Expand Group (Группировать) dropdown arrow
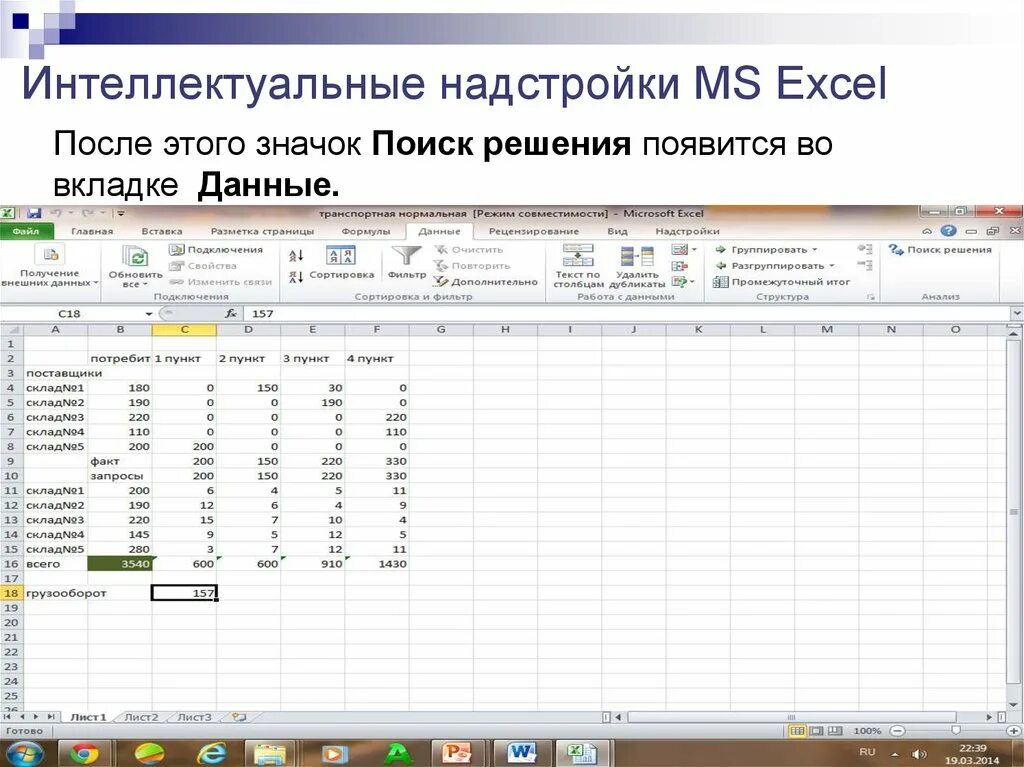The width and height of the screenshot is (1024, 767). pyautogui.click(x=814, y=250)
